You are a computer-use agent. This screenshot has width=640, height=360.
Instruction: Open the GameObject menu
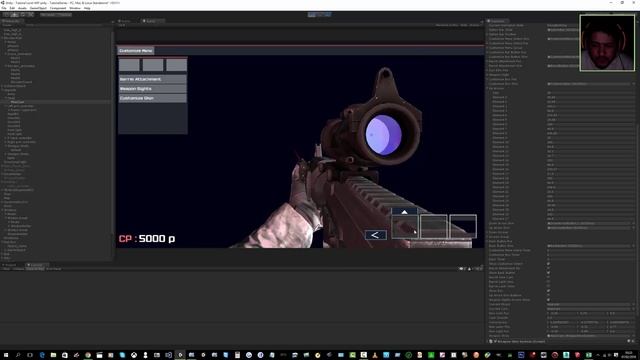(x=38, y=8)
